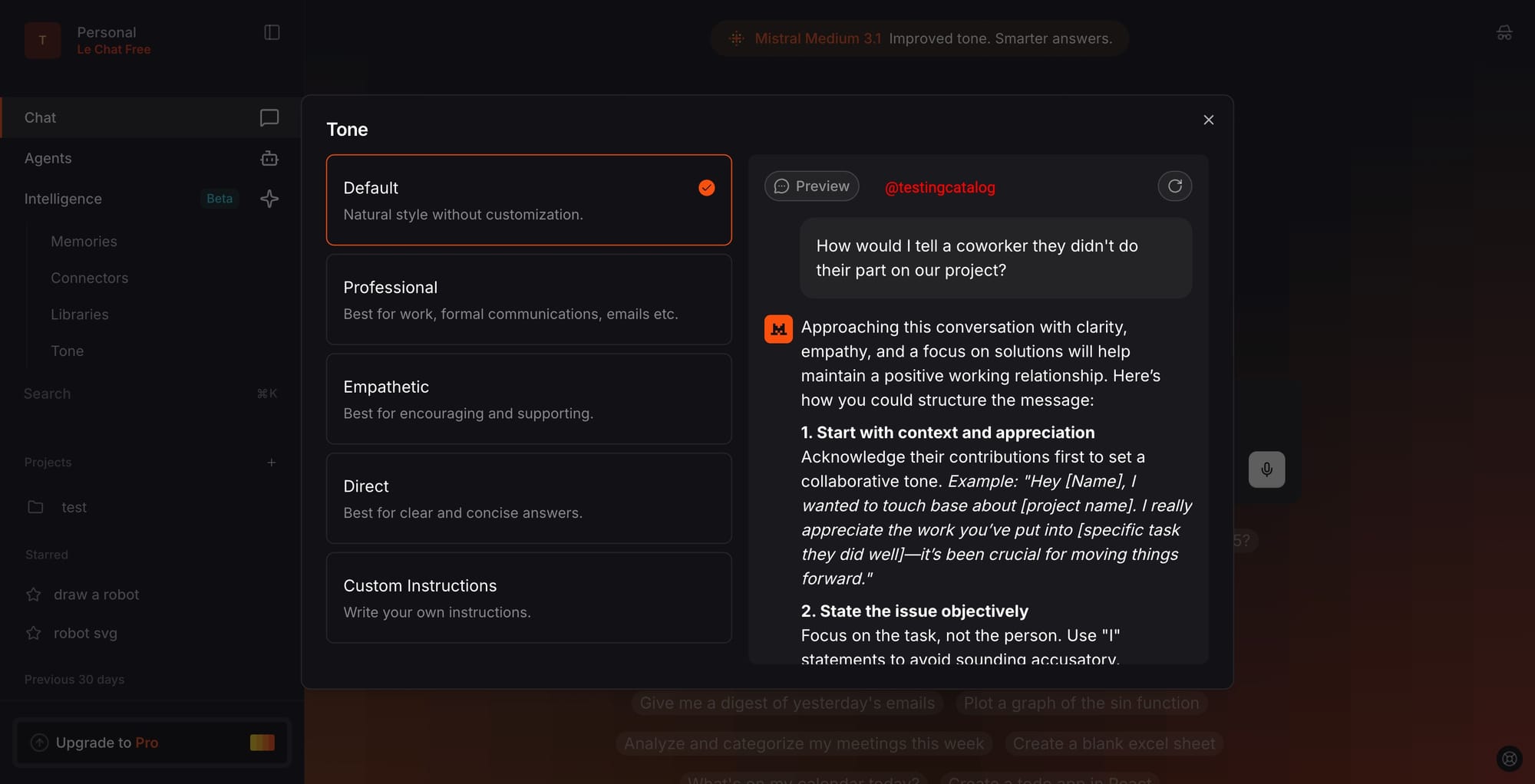Collapse the sidebar panel icon

coord(272,32)
